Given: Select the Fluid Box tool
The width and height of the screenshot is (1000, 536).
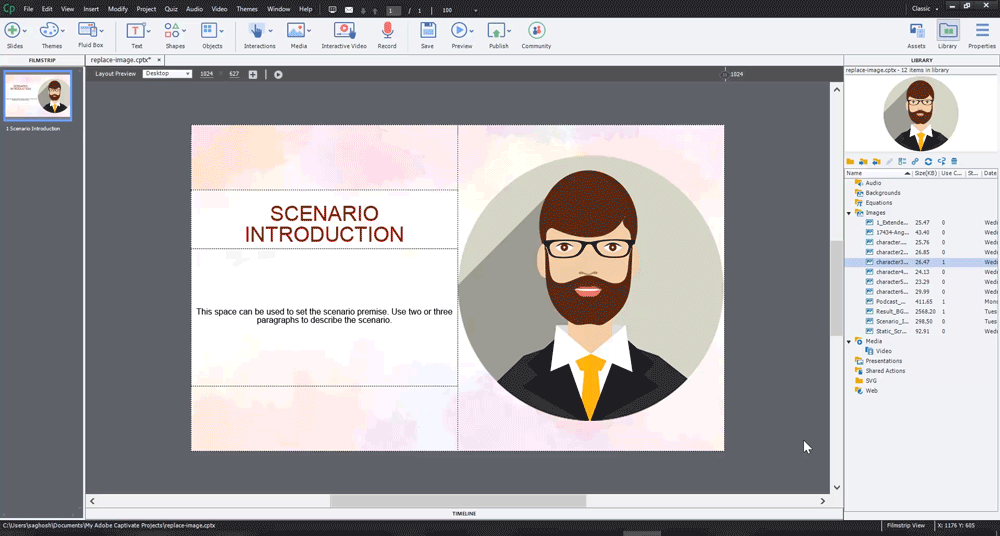Looking at the screenshot, I should click(87, 29).
